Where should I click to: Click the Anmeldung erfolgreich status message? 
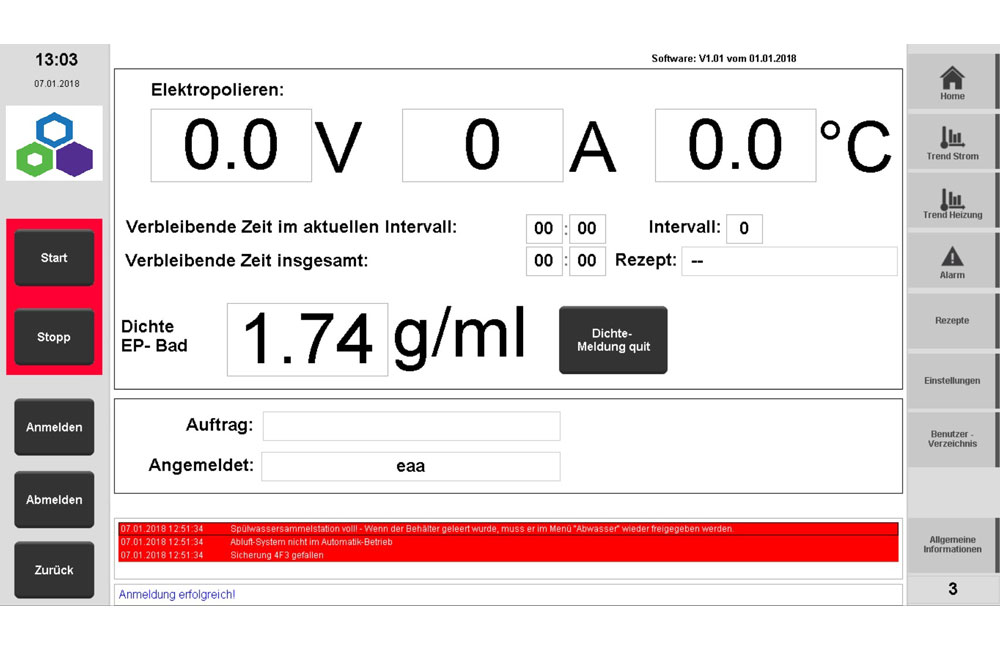pos(177,595)
